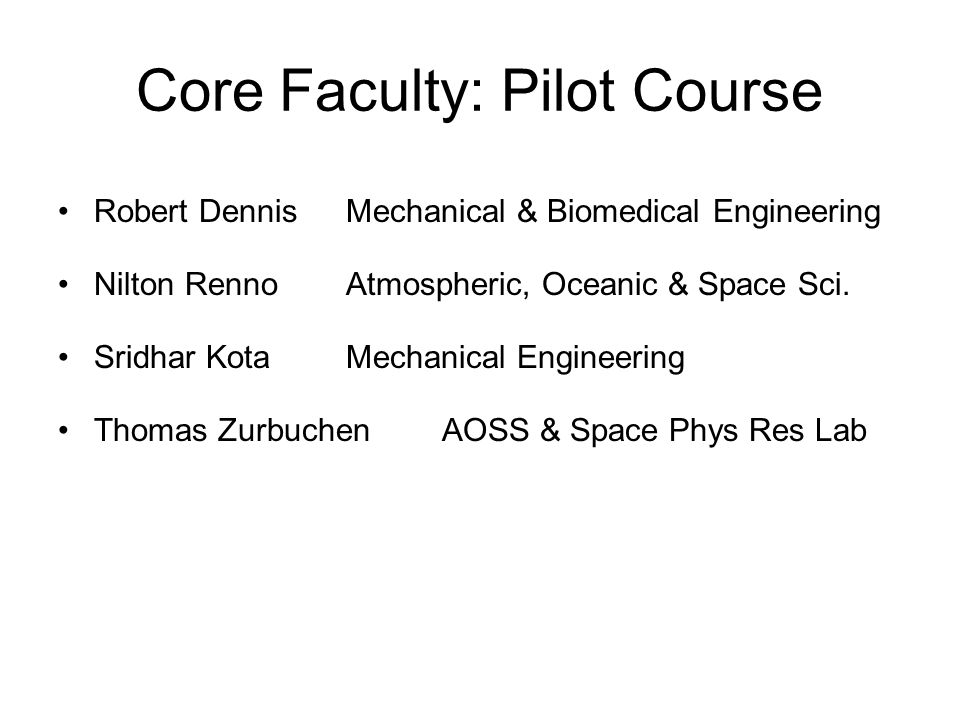Viewport: 960px width, 720px height.
Task: Click the bullet before Nilton Renno
Action: coord(63,285)
